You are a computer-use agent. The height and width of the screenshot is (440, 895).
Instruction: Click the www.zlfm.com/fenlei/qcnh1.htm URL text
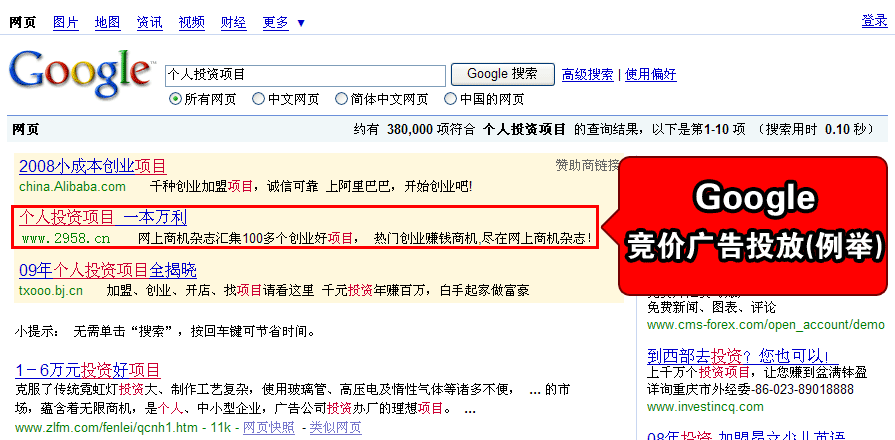coord(106,427)
